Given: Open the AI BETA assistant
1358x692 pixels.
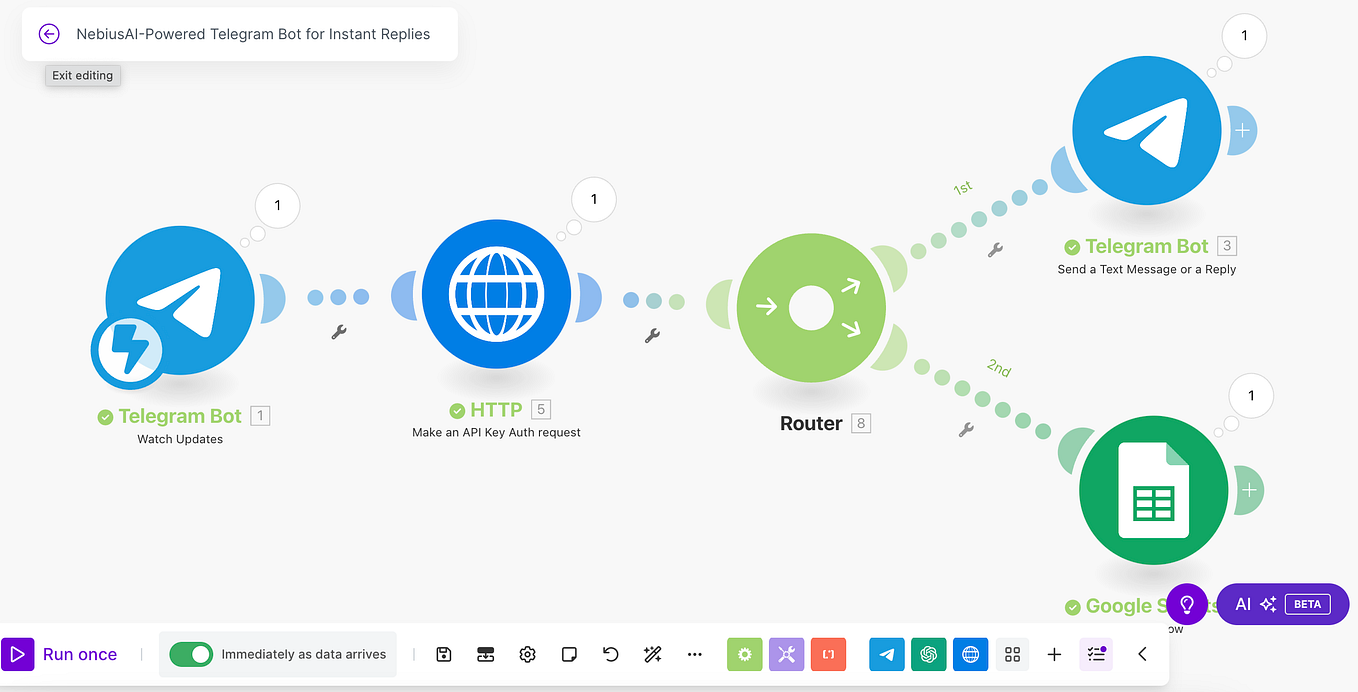Looking at the screenshot, I should tap(1282, 603).
